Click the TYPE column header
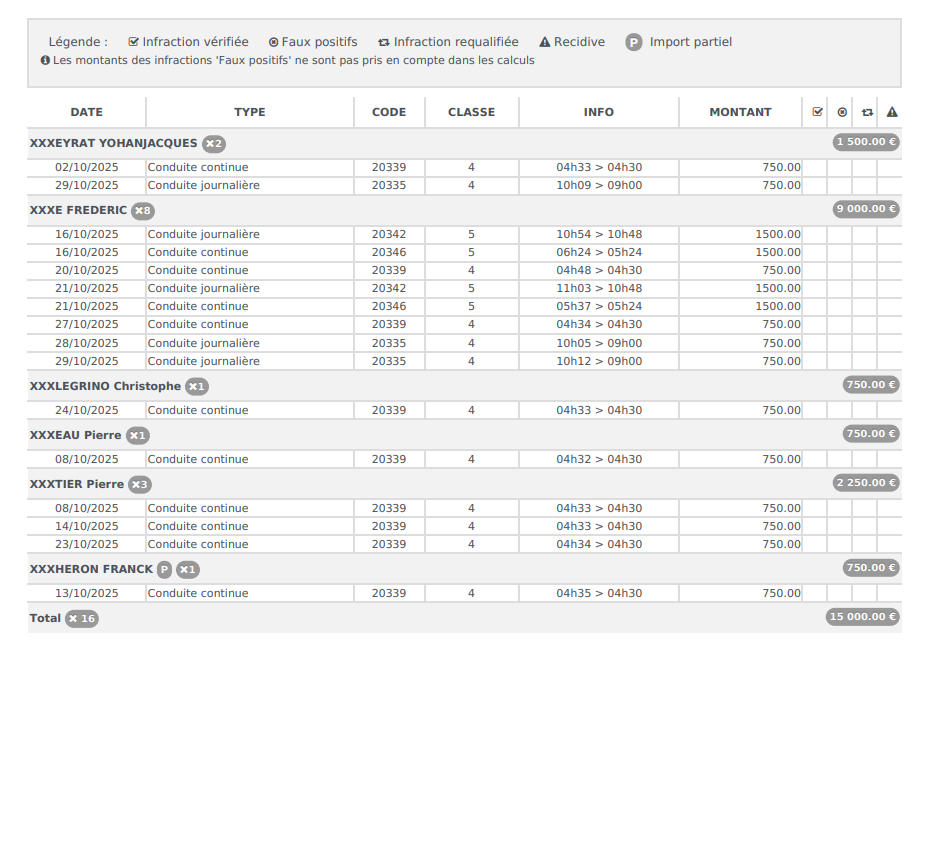The width and height of the screenshot is (942, 852). [250, 112]
